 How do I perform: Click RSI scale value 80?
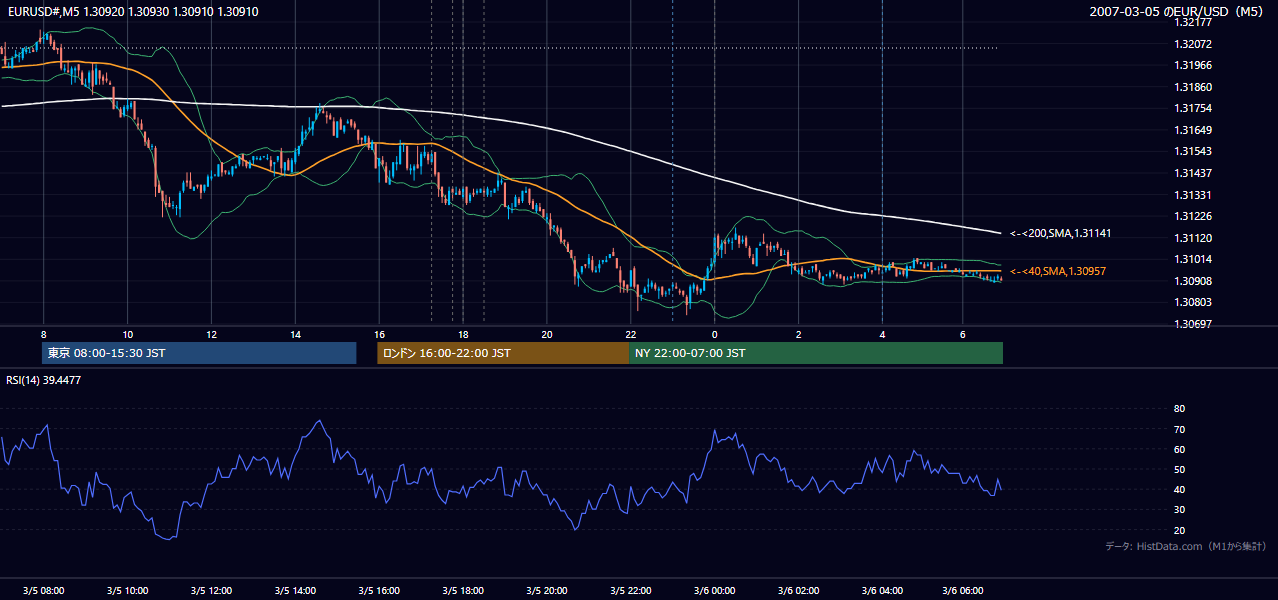pos(1179,409)
